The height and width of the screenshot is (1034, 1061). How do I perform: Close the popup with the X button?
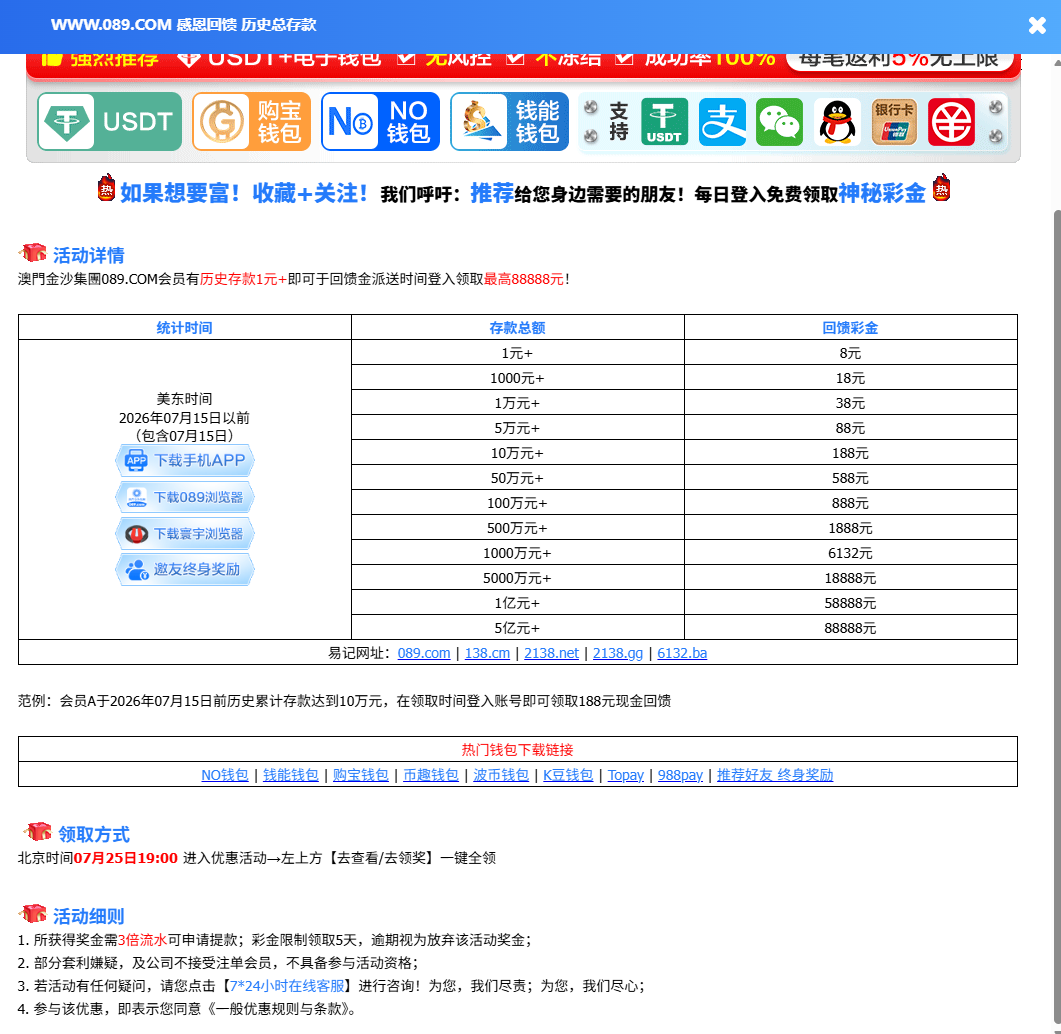pyautogui.click(x=1037, y=25)
